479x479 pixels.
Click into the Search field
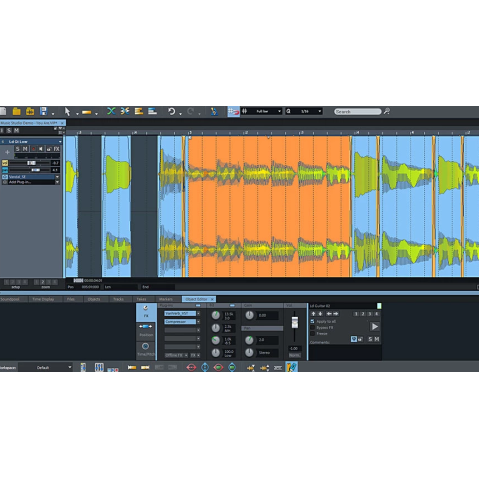point(357,112)
